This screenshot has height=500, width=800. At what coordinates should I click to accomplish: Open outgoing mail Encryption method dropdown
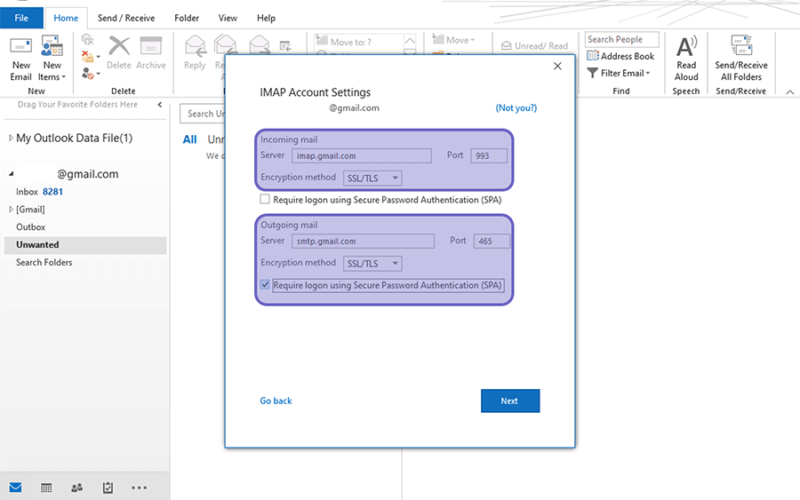[372, 263]
